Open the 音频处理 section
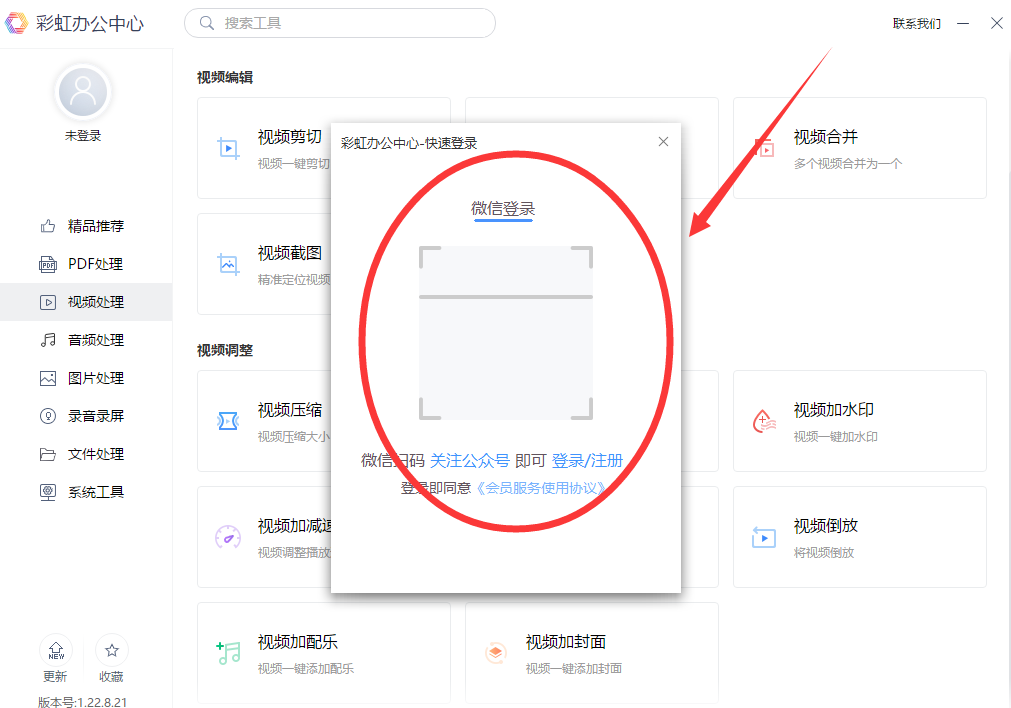 pos(86,340)
